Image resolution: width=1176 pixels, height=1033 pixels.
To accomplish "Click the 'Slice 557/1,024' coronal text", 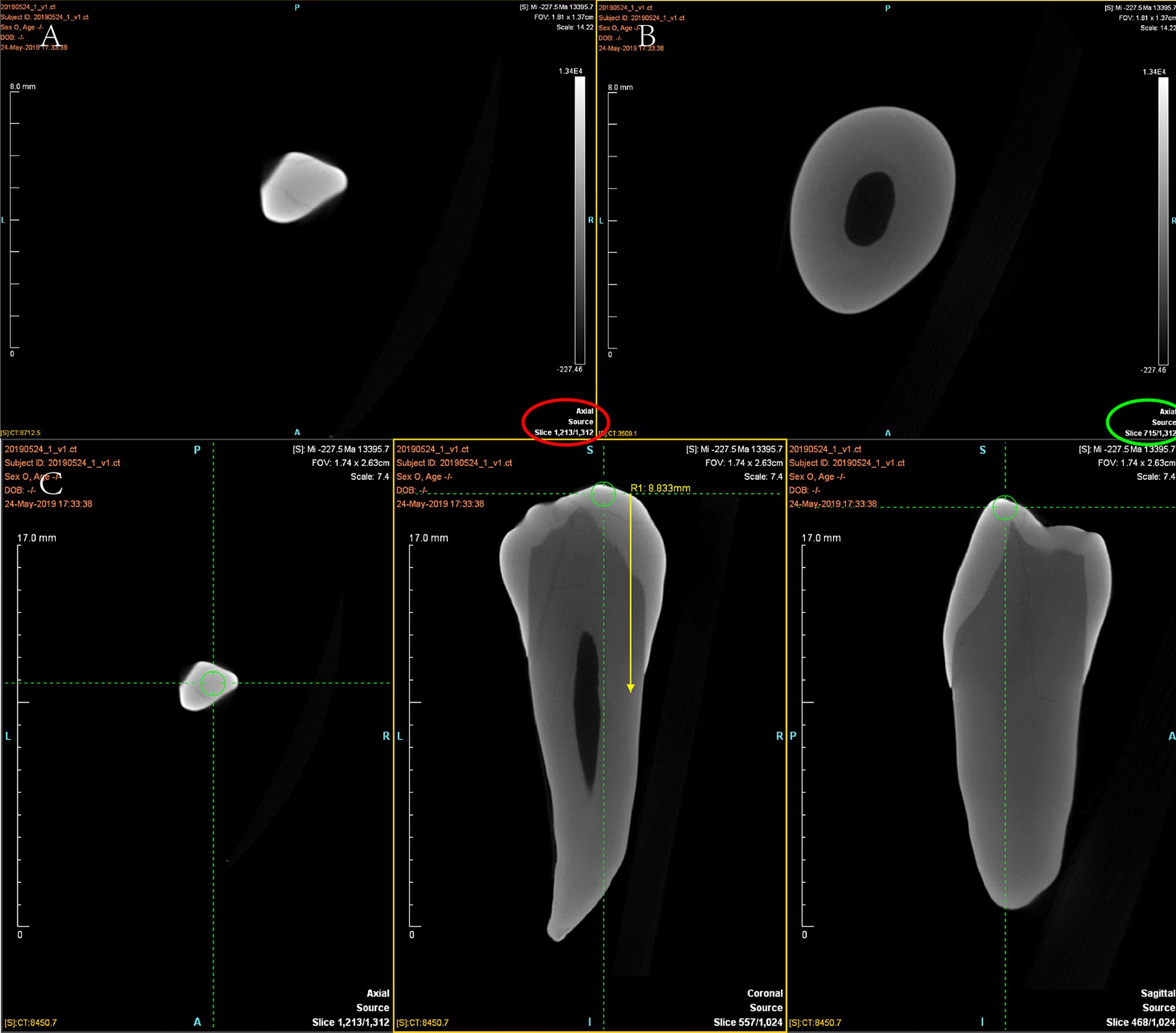I will [748, 1022].
